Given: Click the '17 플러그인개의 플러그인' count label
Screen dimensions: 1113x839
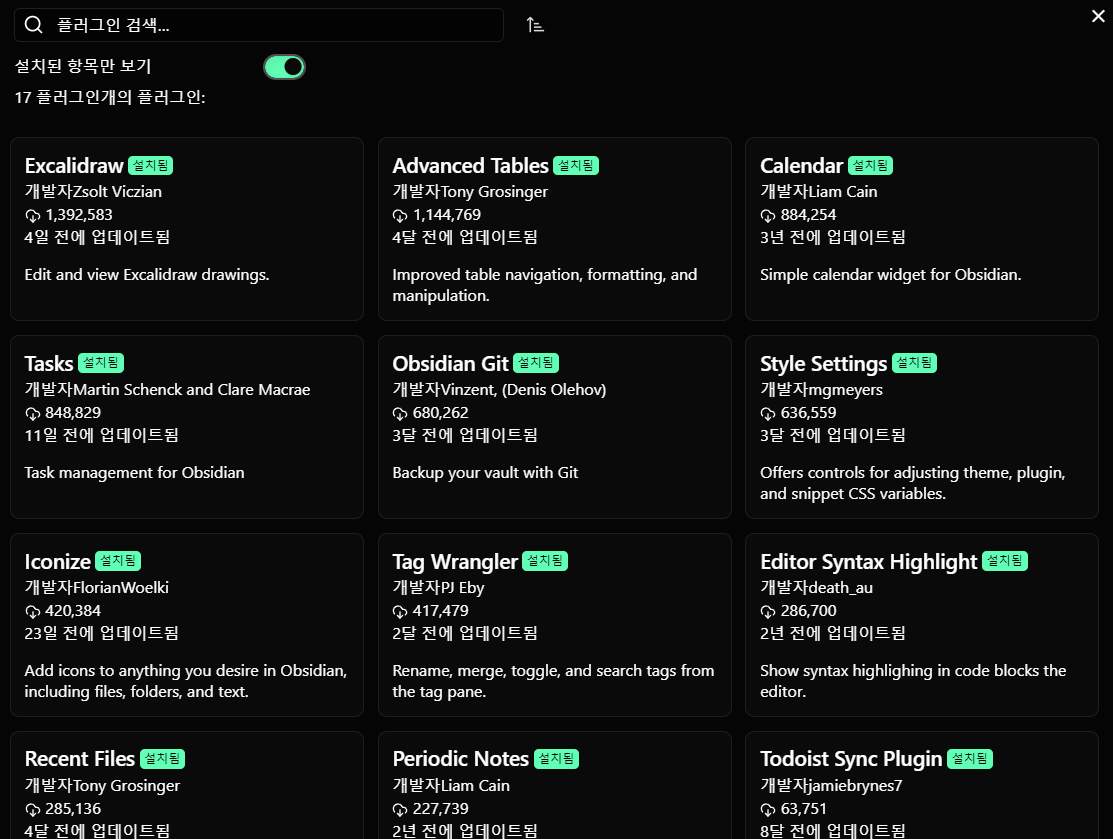Looking at the screenshot, I should (110, 97).
